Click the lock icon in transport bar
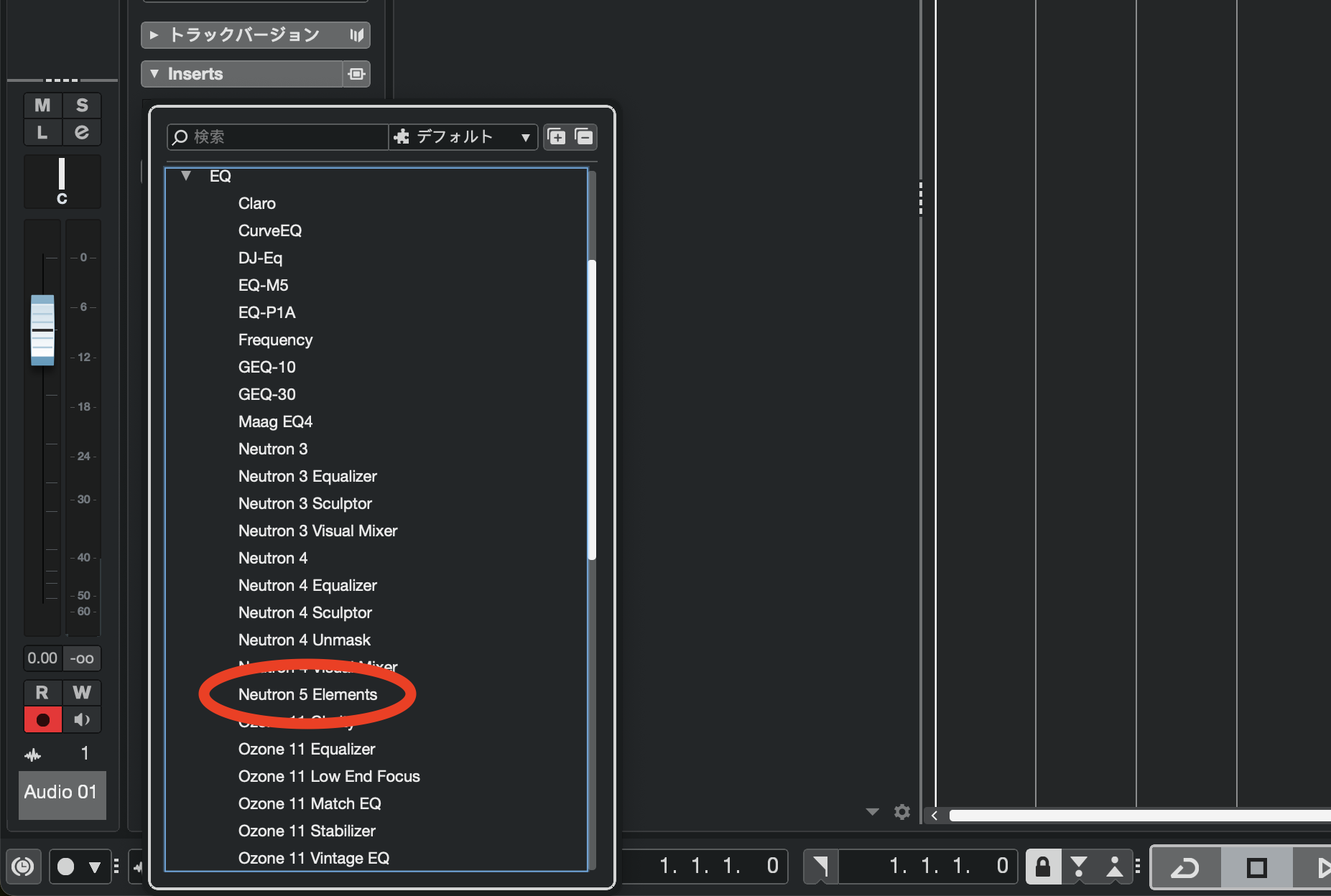Screen dimensions: 1331x896 click(x=1043, y=867)
